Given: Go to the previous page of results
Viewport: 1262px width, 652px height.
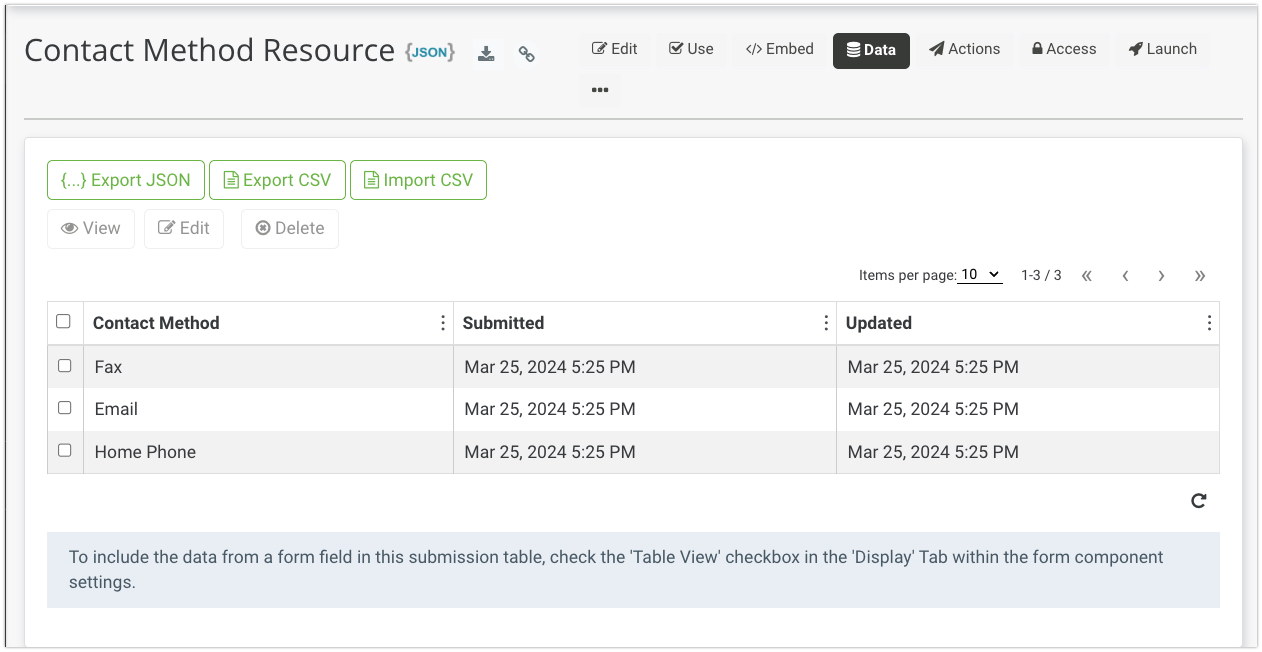Looking at the screenshot, I should pyautogui.click(x=1125, y=276).
